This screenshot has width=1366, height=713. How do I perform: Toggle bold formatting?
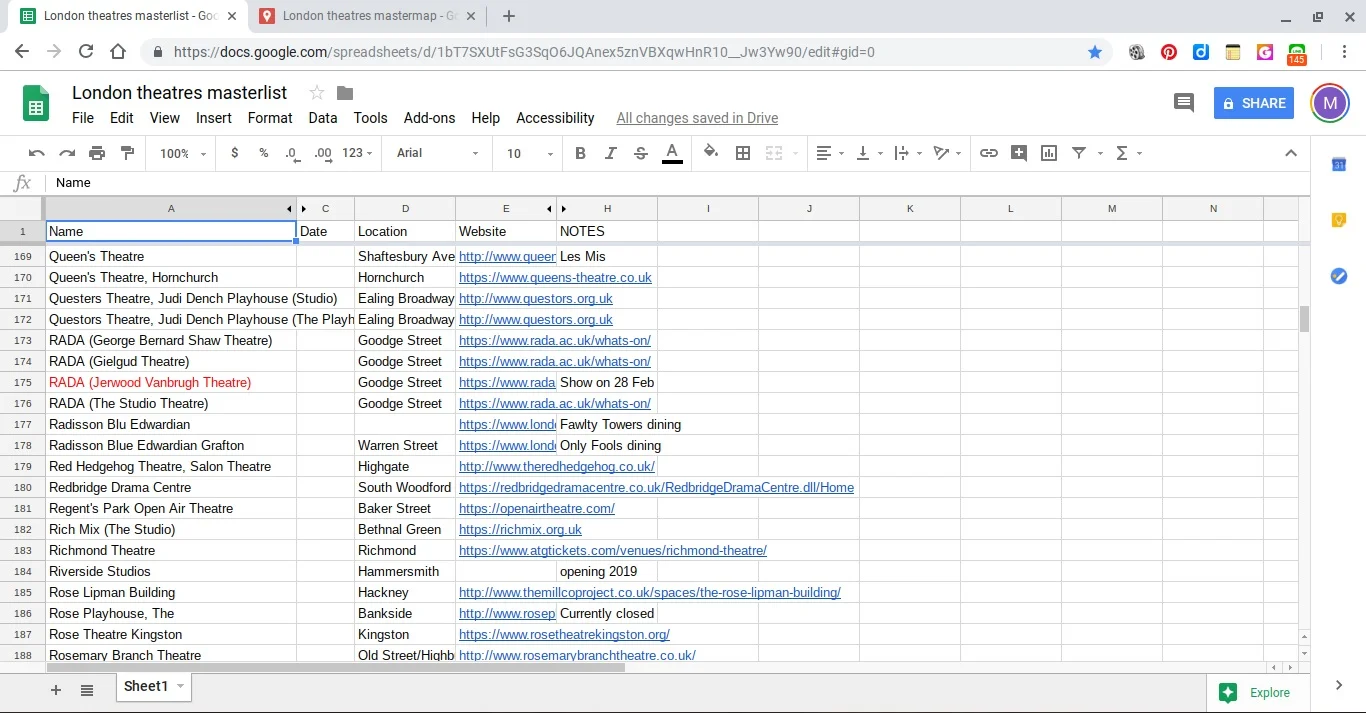[x=580, y=153]
